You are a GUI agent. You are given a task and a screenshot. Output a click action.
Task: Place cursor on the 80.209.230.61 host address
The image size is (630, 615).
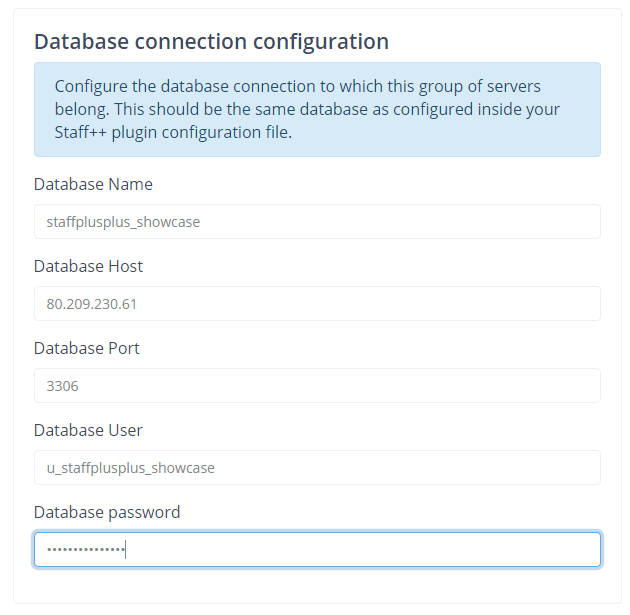(92, 304)
